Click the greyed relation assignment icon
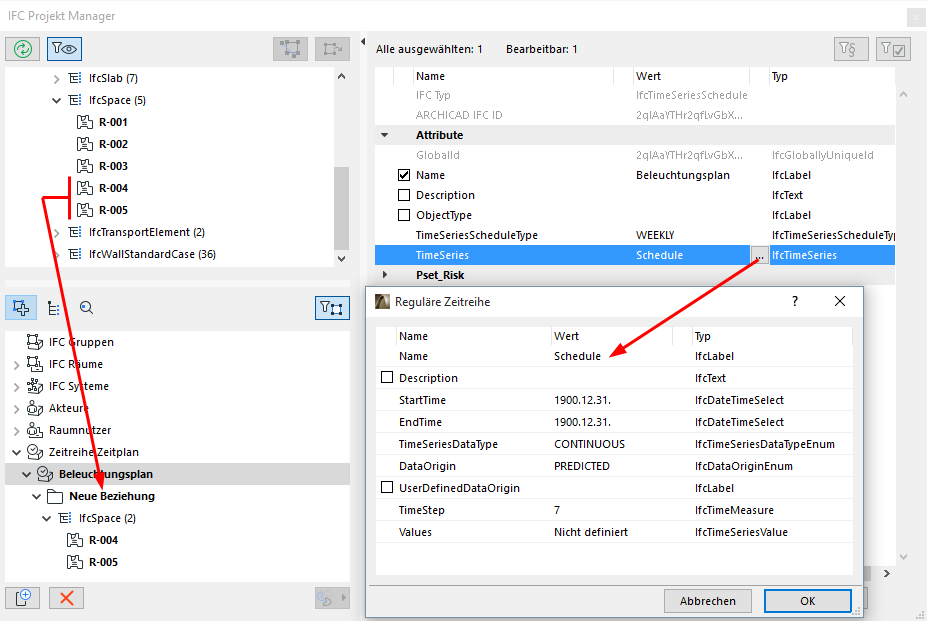 pos(332,48)
